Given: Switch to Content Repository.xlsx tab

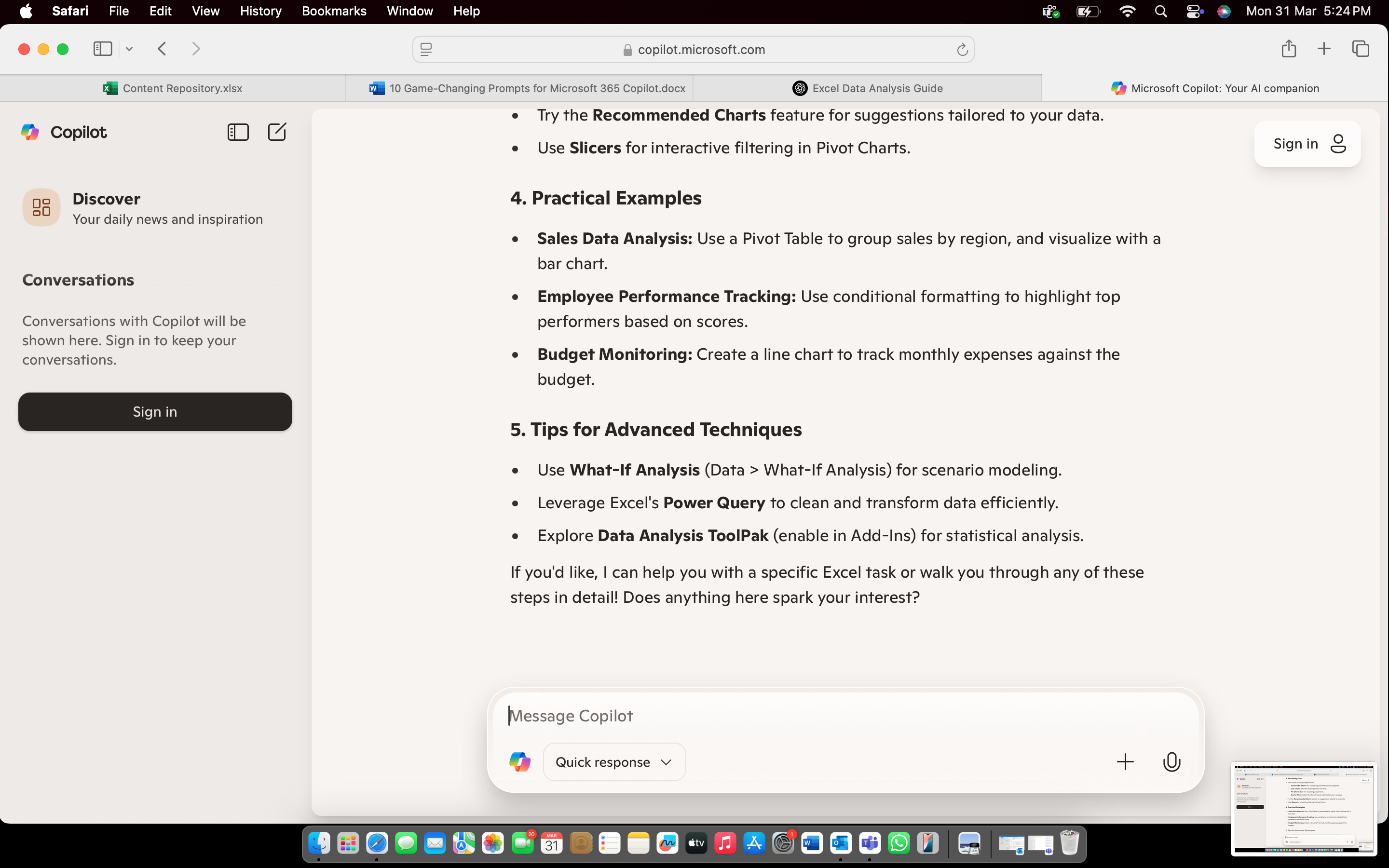Looking at the screenshot, I should coord(173,88).
